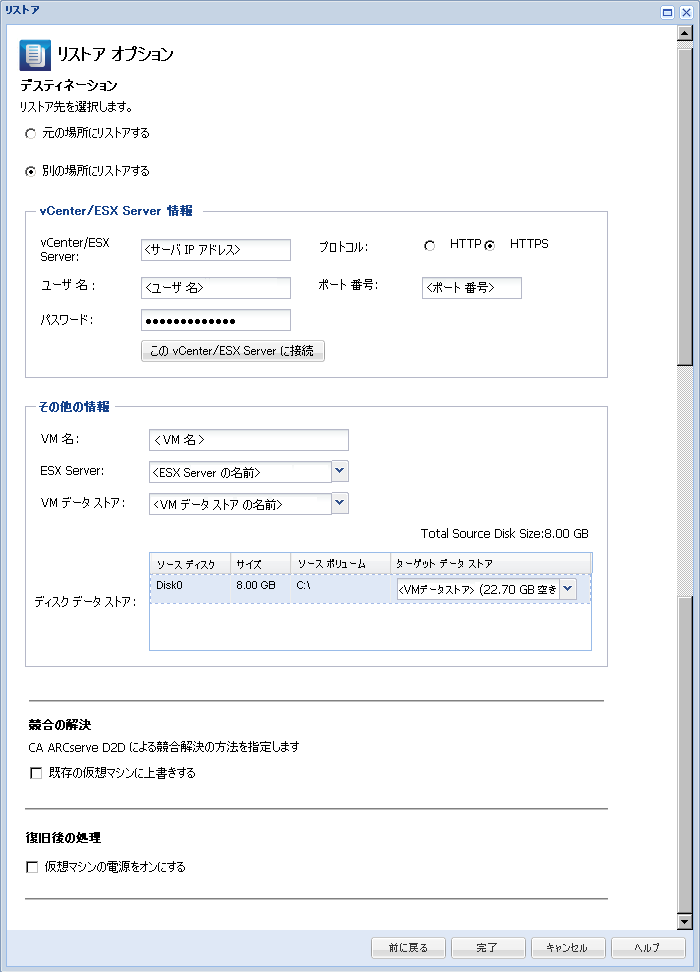Click この vCenter/ESX Server に接続 button
This screenshot has width=700, height=972.
233,351
